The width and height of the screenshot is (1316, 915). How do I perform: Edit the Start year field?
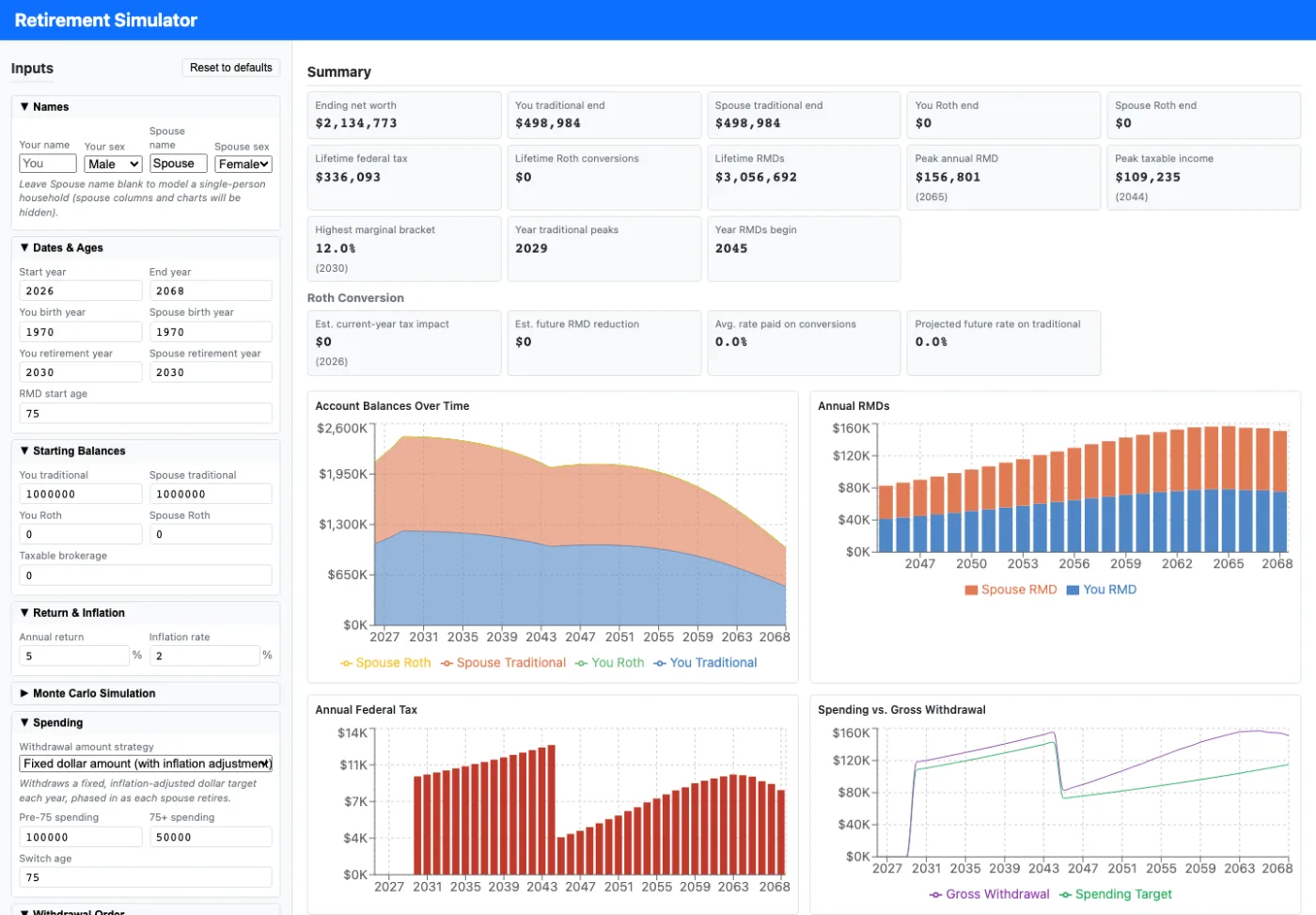click(x=81, y=292)
